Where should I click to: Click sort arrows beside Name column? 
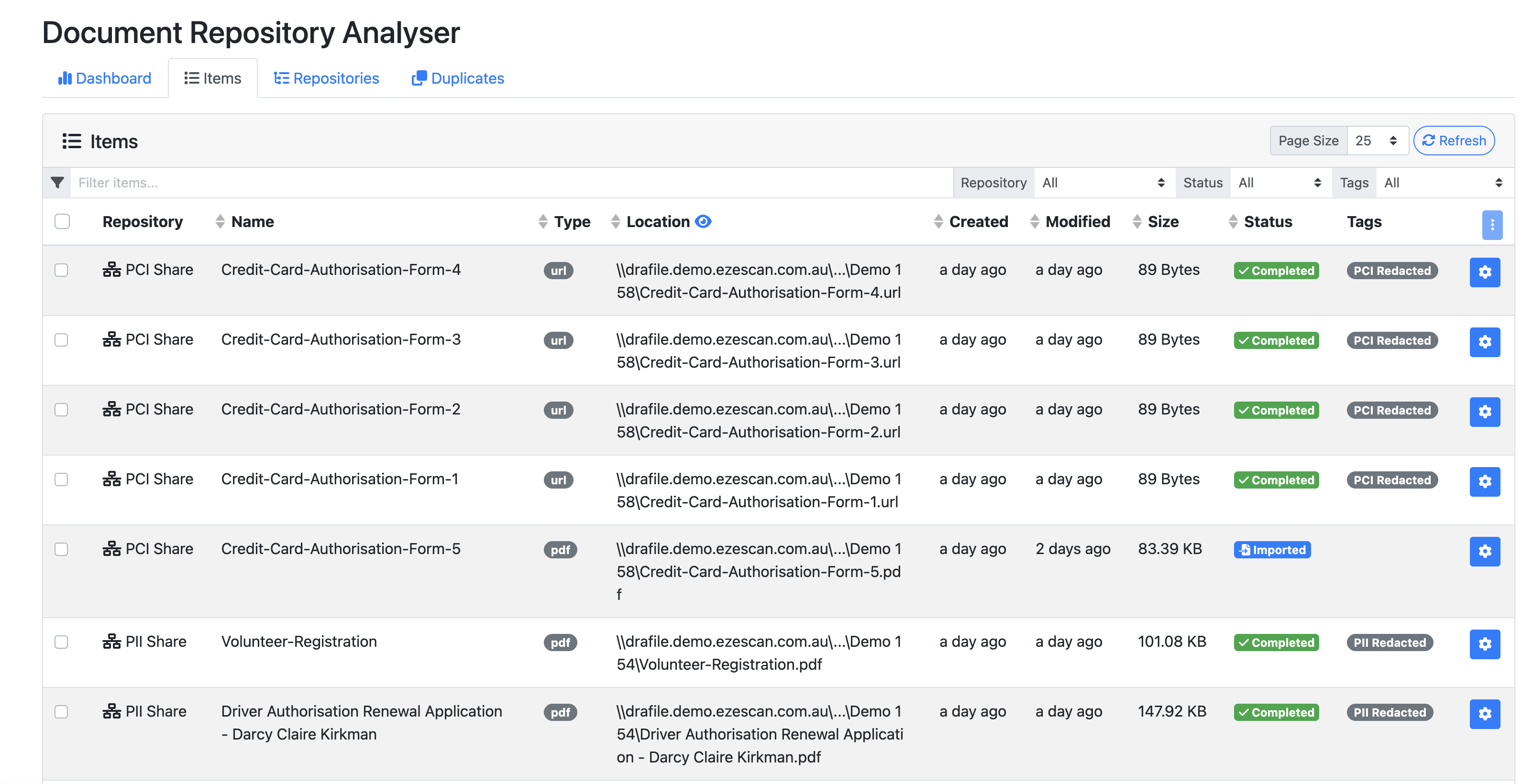coord(221,221)
